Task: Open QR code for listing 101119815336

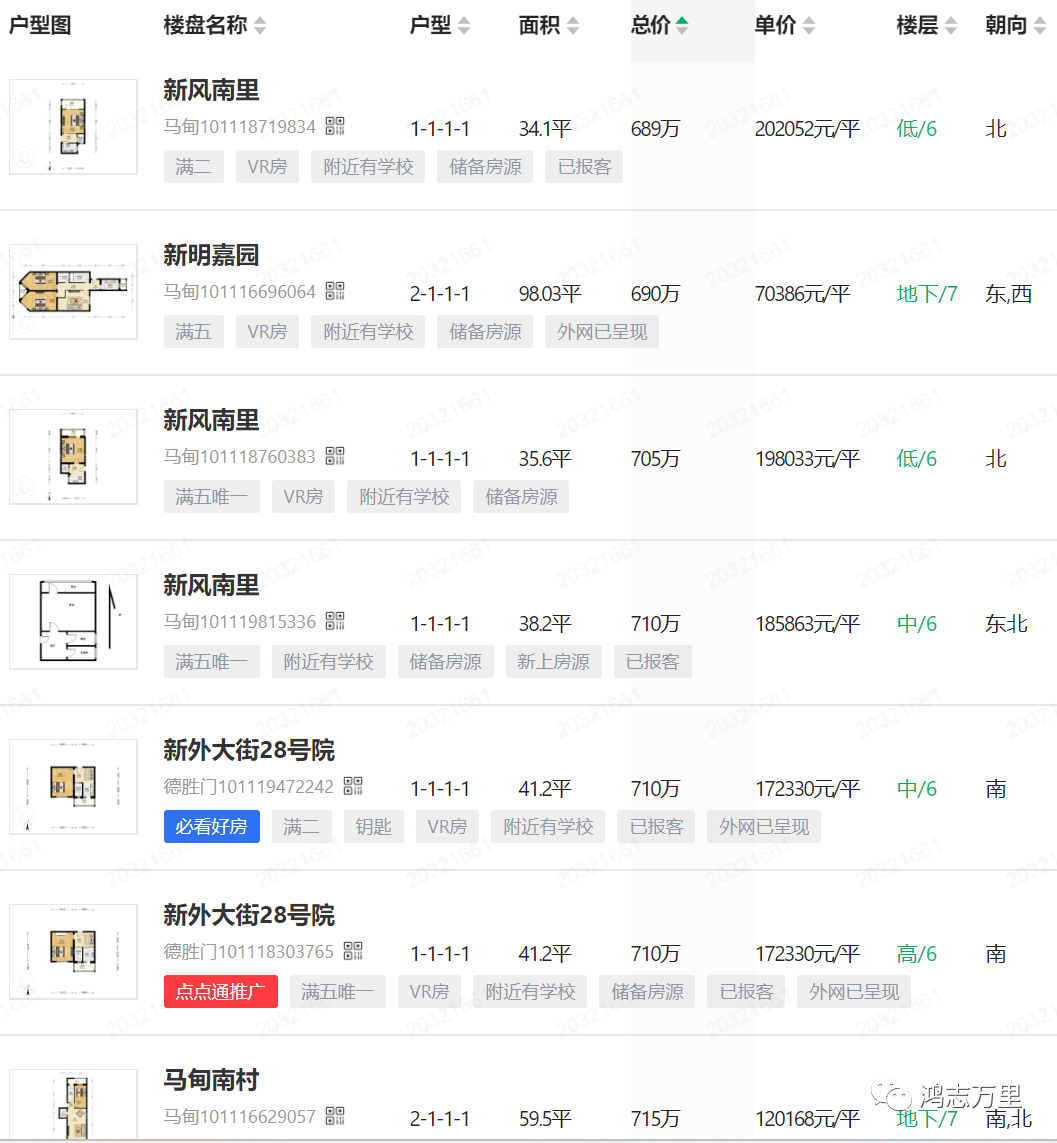Action: pyautogui.click(x=335, y=621)
